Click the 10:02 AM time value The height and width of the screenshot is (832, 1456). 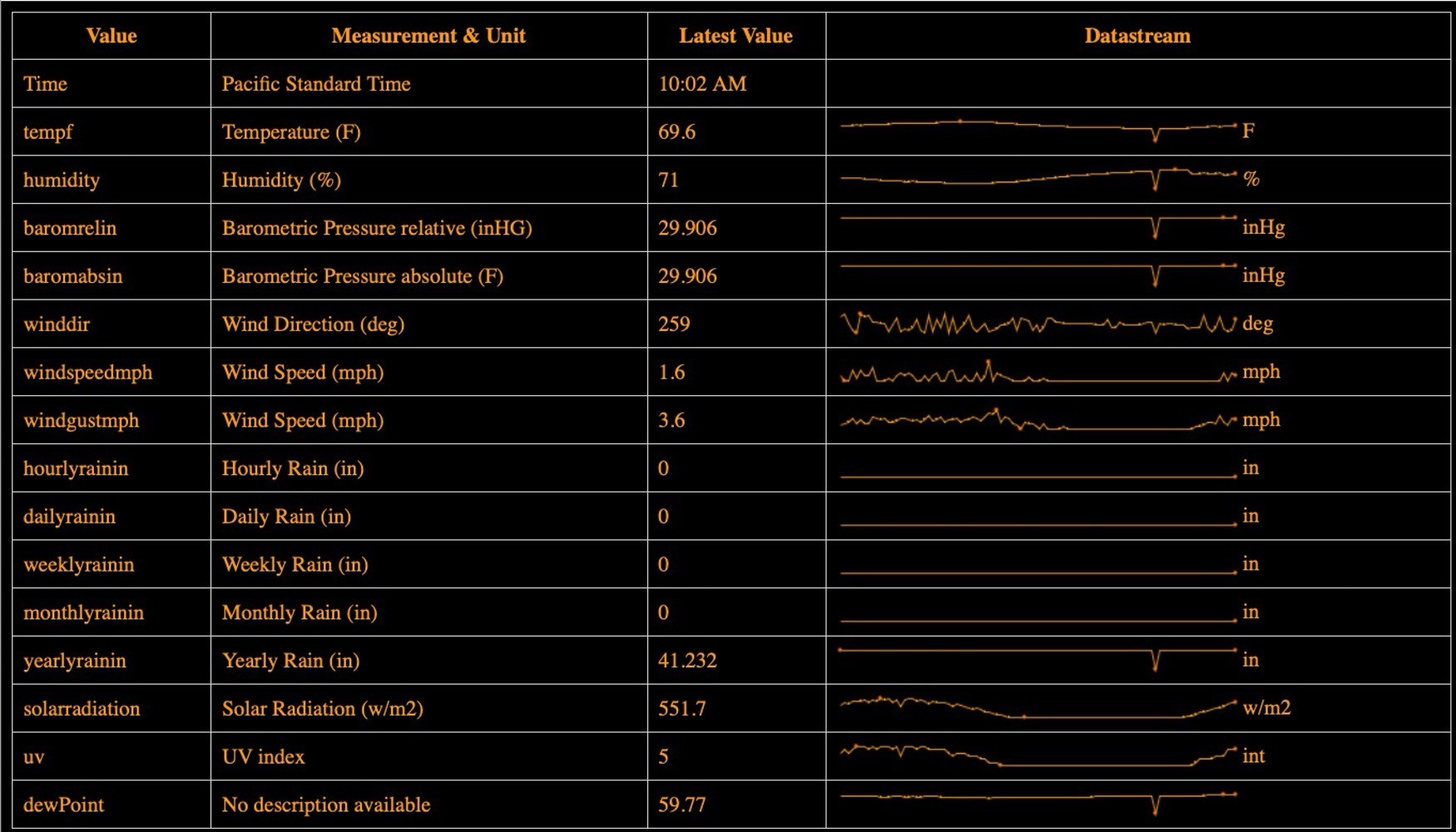coord(702,84)
